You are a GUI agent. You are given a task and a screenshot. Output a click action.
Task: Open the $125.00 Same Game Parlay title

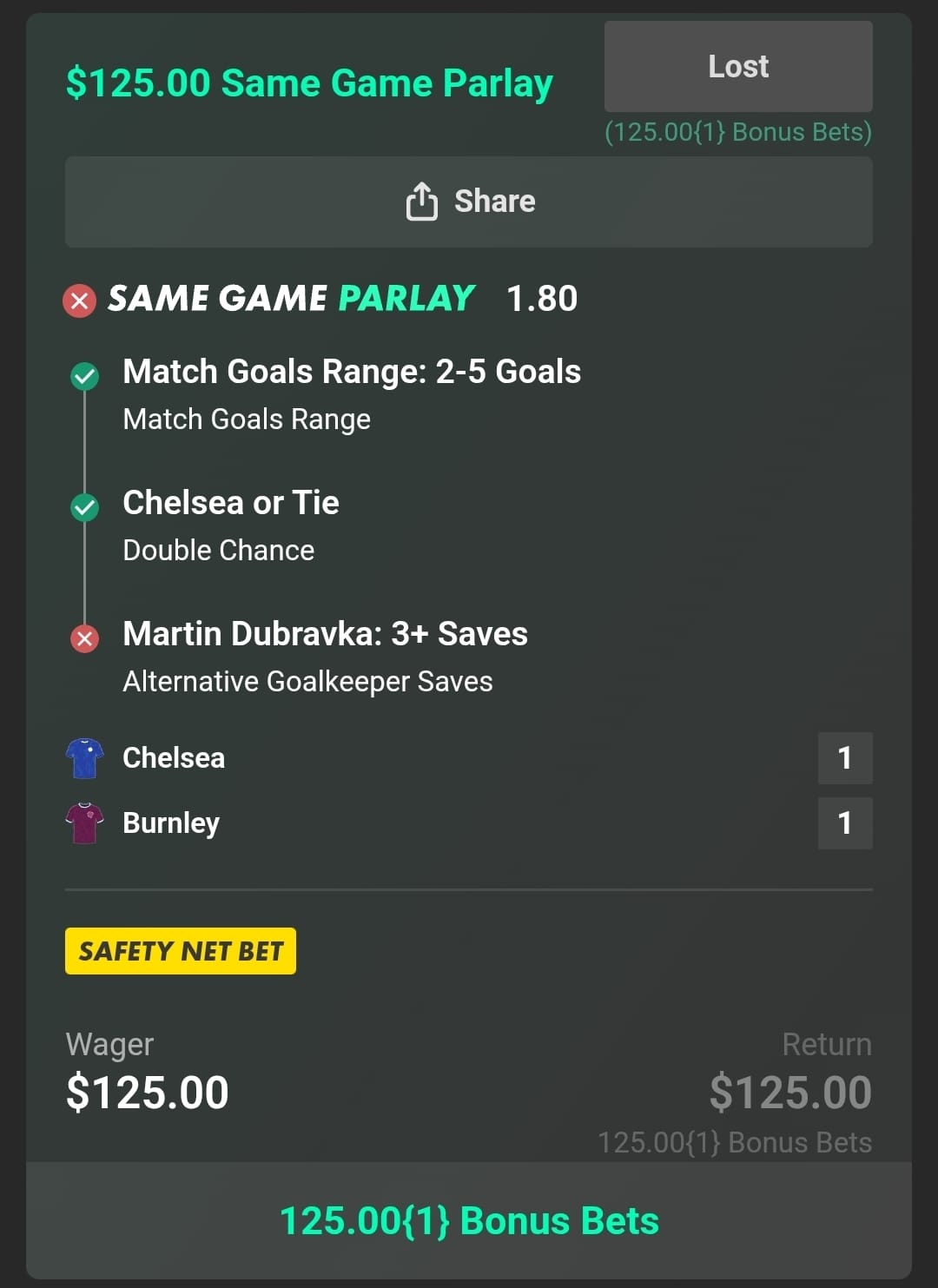(309, 83)
